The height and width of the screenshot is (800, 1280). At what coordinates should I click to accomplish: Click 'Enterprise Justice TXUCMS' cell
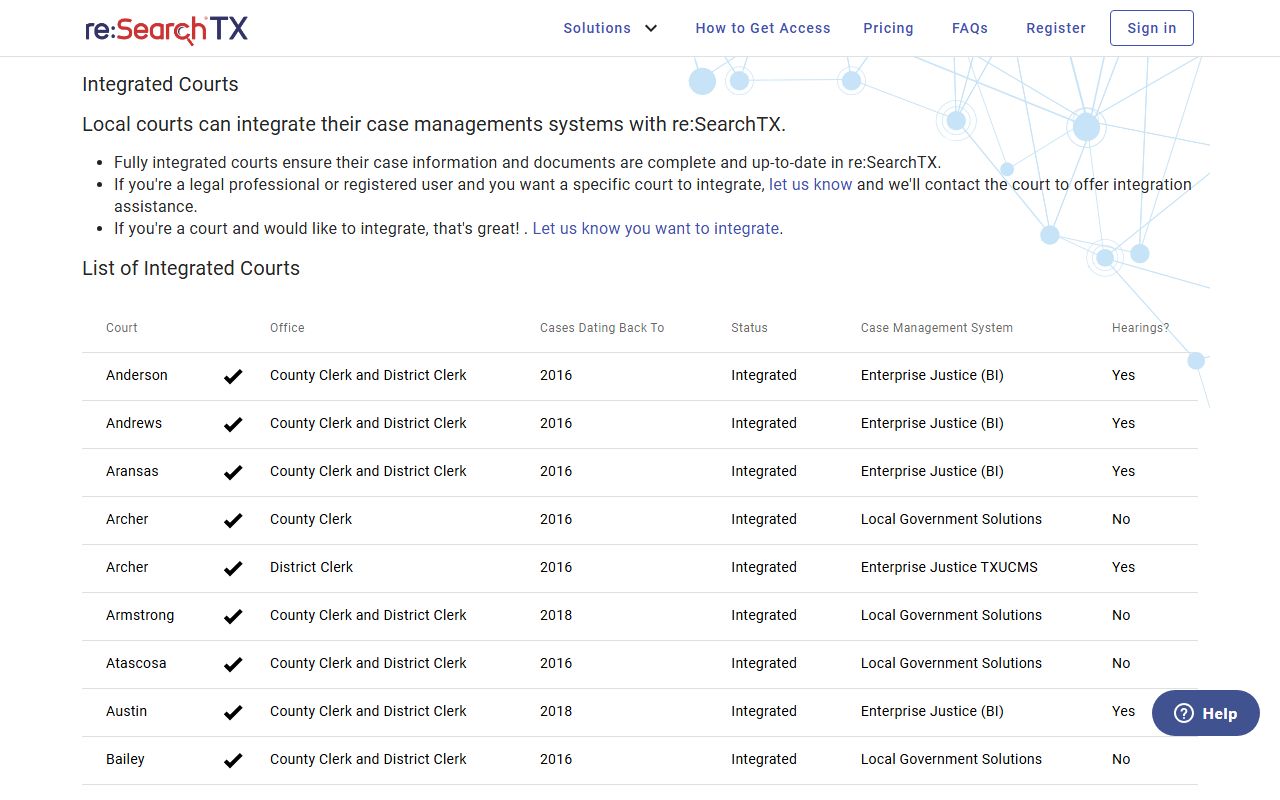point(949,567)
